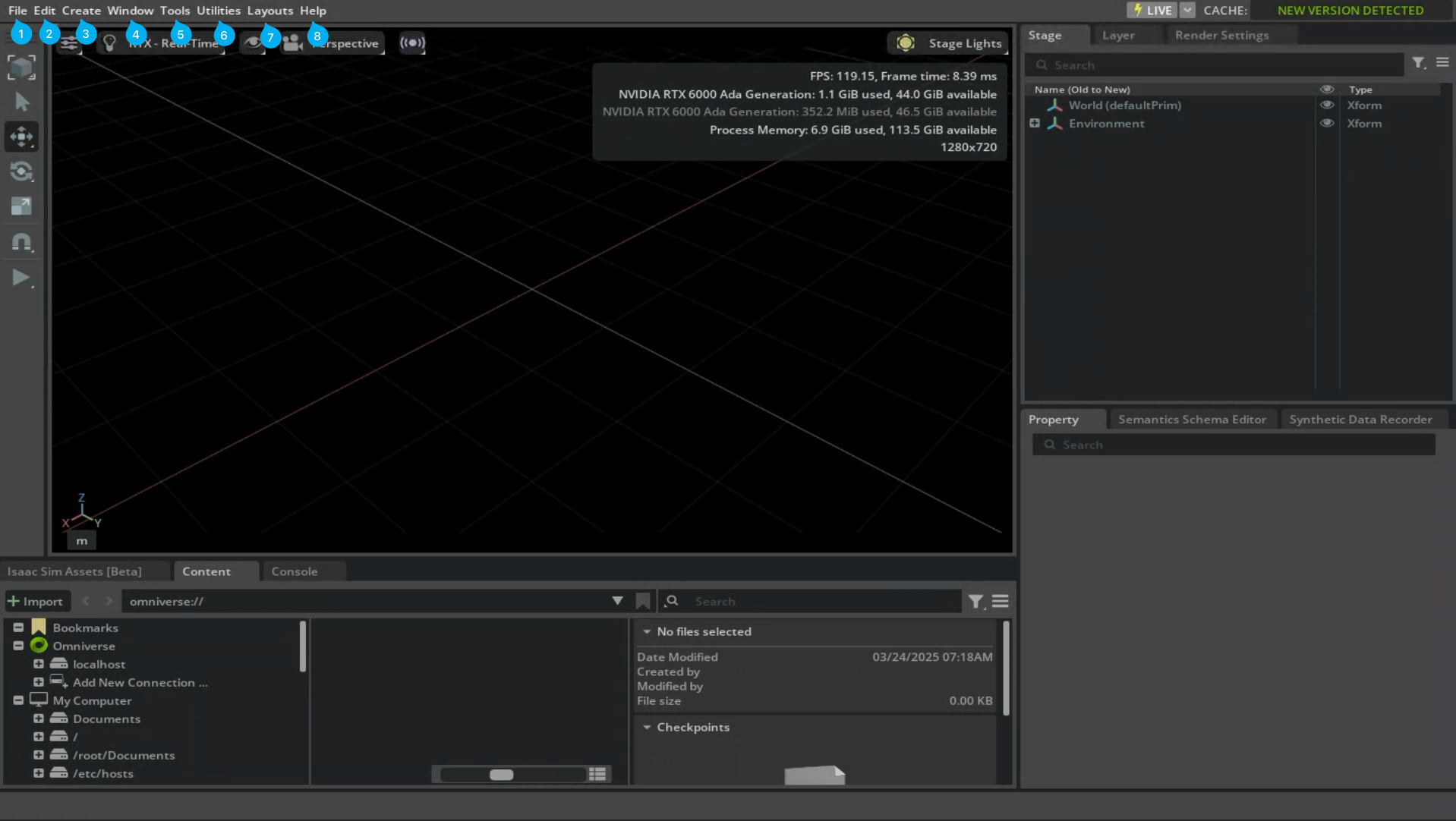Activate the Rotate gizmo tool

click(21, 171)
